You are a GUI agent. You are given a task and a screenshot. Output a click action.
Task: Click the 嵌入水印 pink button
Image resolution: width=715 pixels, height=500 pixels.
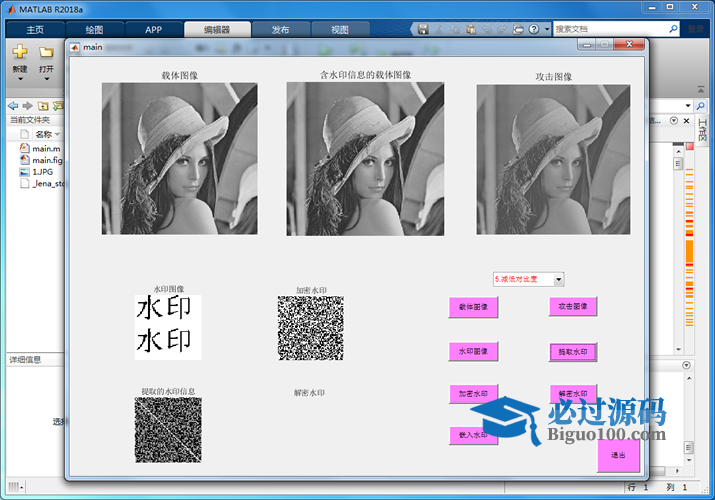473,435
